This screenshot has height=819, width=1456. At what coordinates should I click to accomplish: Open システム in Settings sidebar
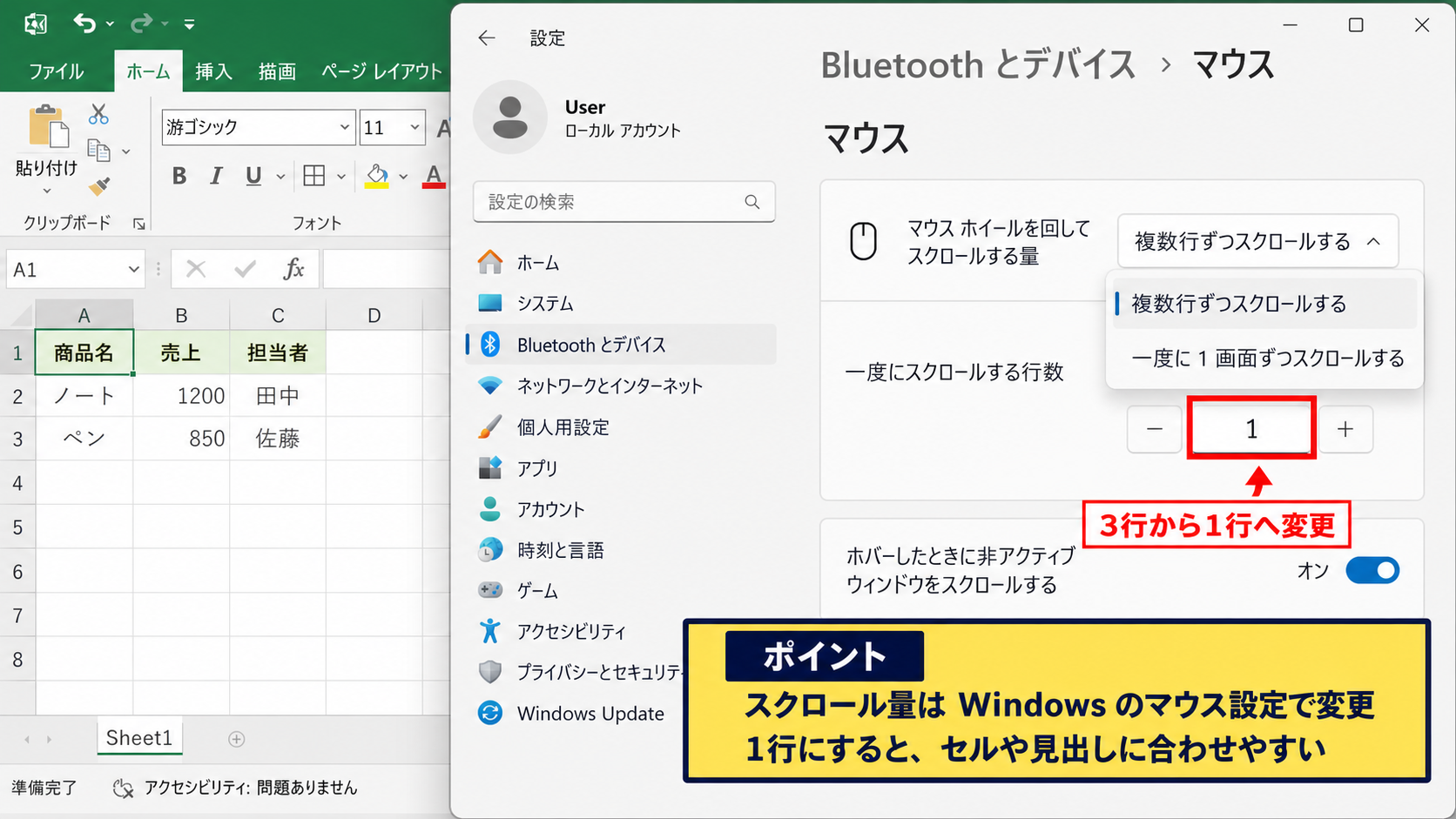(x=621, y=304)
